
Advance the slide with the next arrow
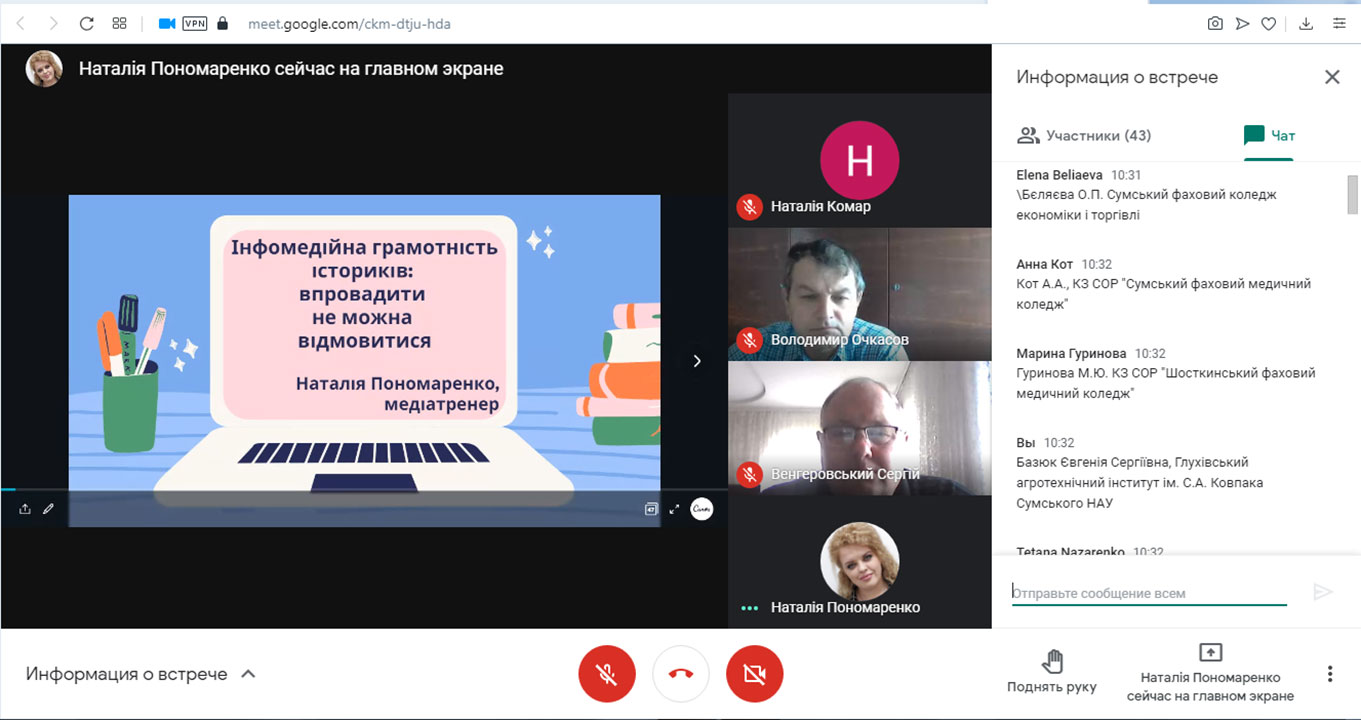(x=697, y=361)
